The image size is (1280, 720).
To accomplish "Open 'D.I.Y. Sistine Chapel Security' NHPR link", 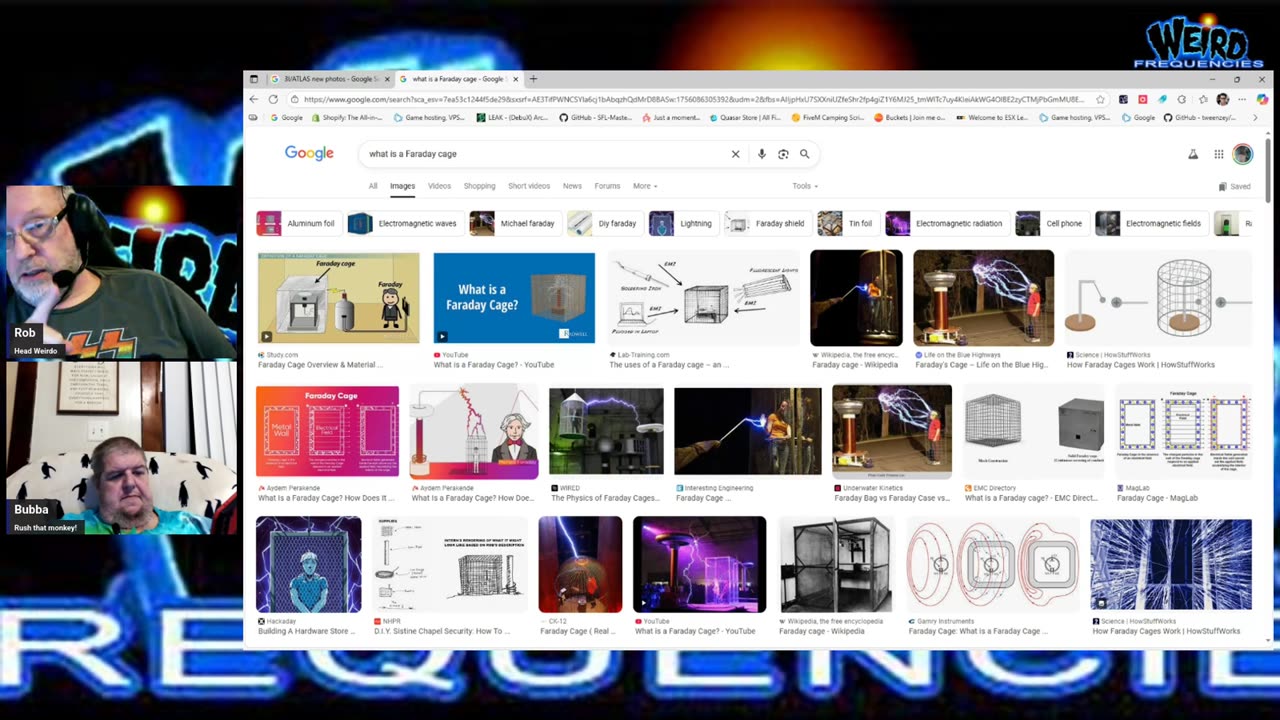I will pos(442,631).
